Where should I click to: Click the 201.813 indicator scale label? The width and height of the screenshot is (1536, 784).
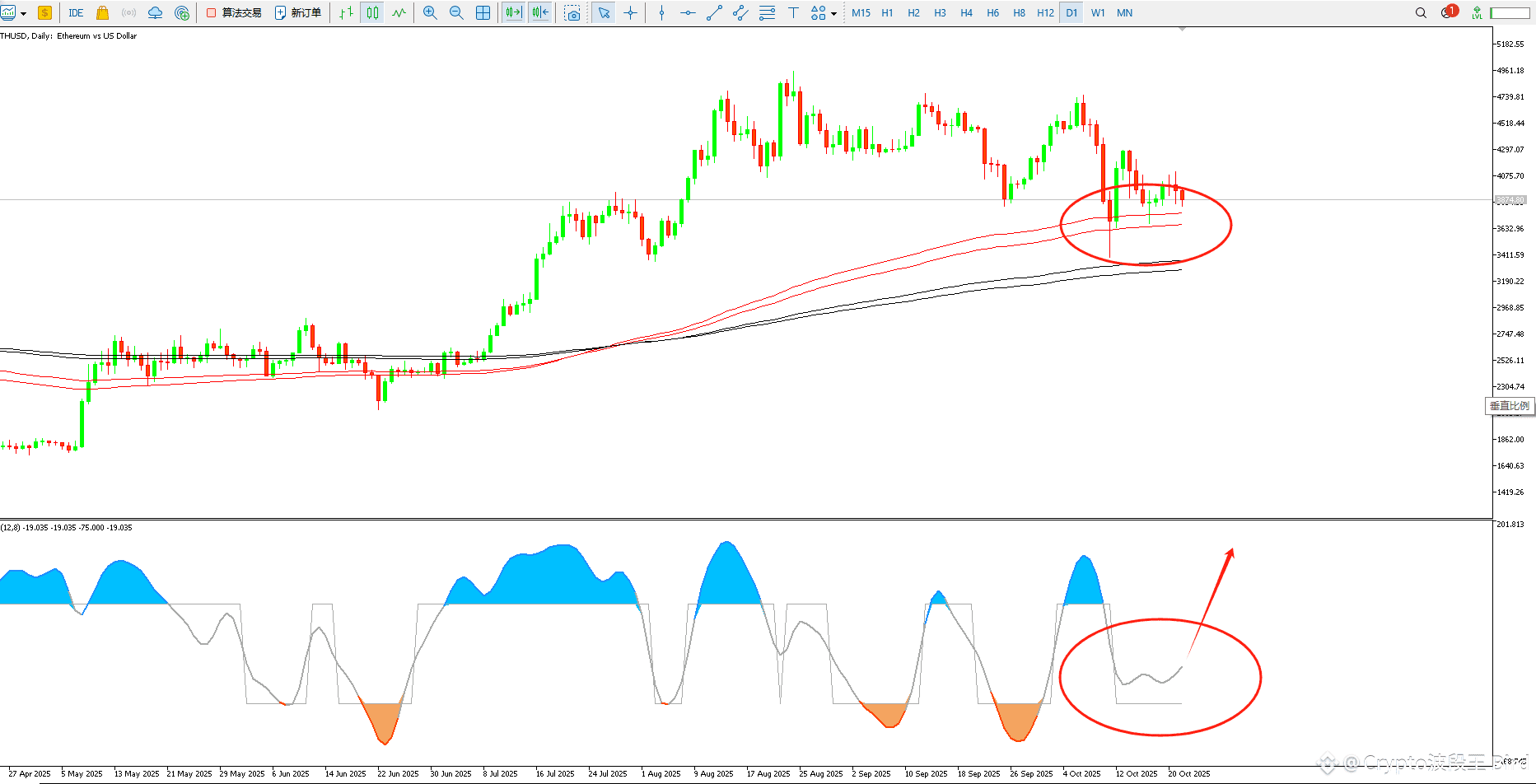1510,525
